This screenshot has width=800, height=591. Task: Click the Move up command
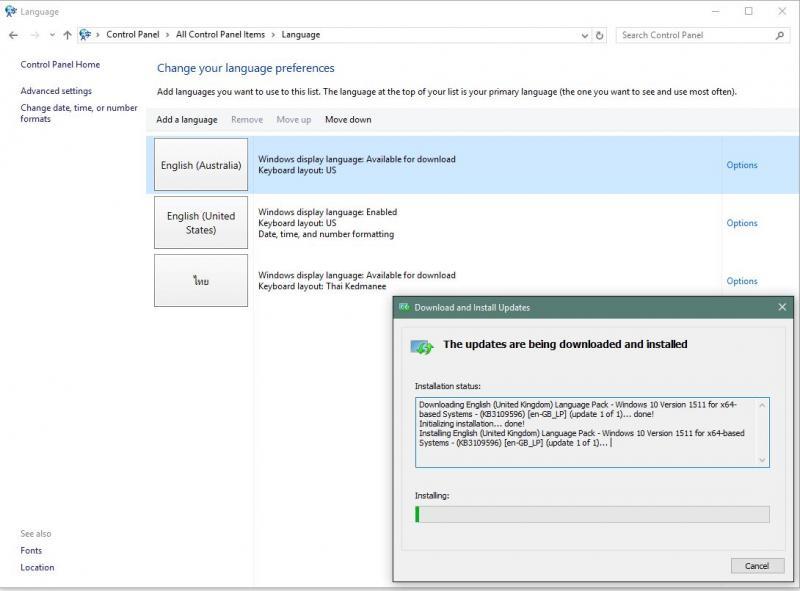coord(294,119)
